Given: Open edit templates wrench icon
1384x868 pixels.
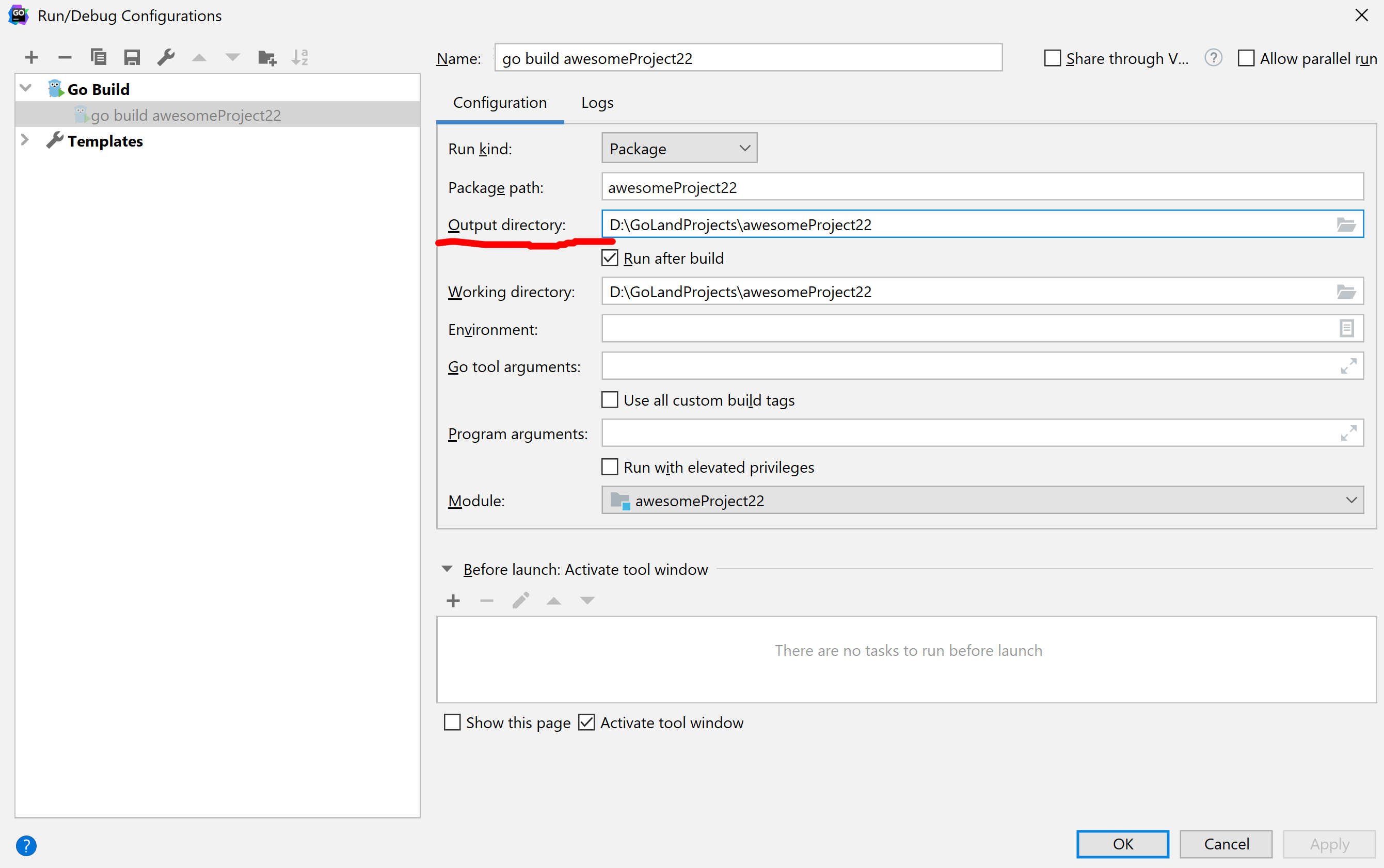Looking at the screenshot, I should [166, 57].
